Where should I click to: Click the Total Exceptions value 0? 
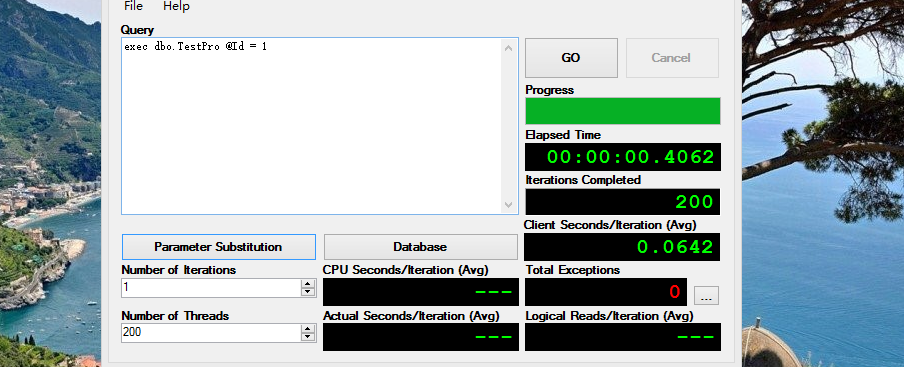(x=675, y=292)
